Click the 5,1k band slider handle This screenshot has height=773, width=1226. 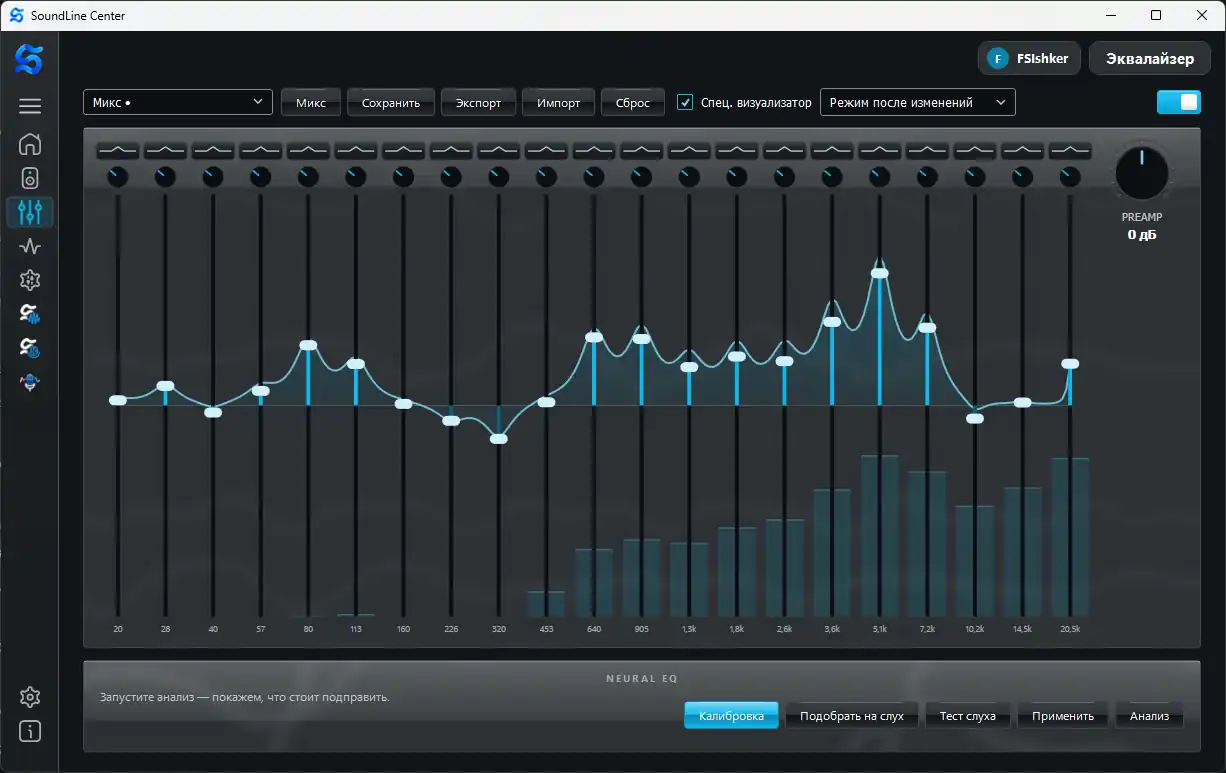click(880, 272)
